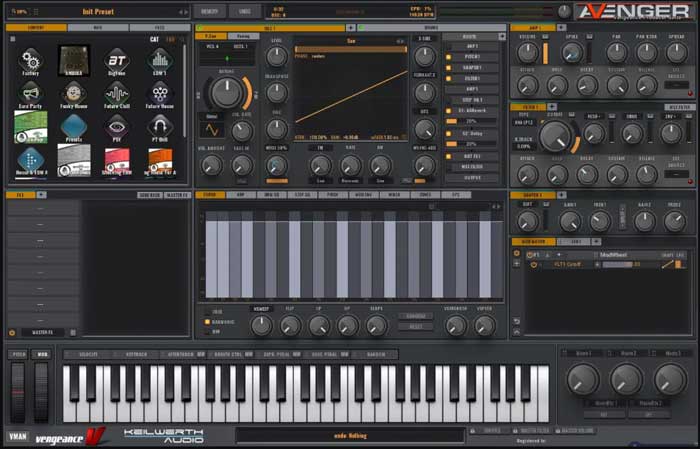Viewport: 700px width, 449px height.
Task: Click the lock icon before Master Volume
Action: [558, 431]
